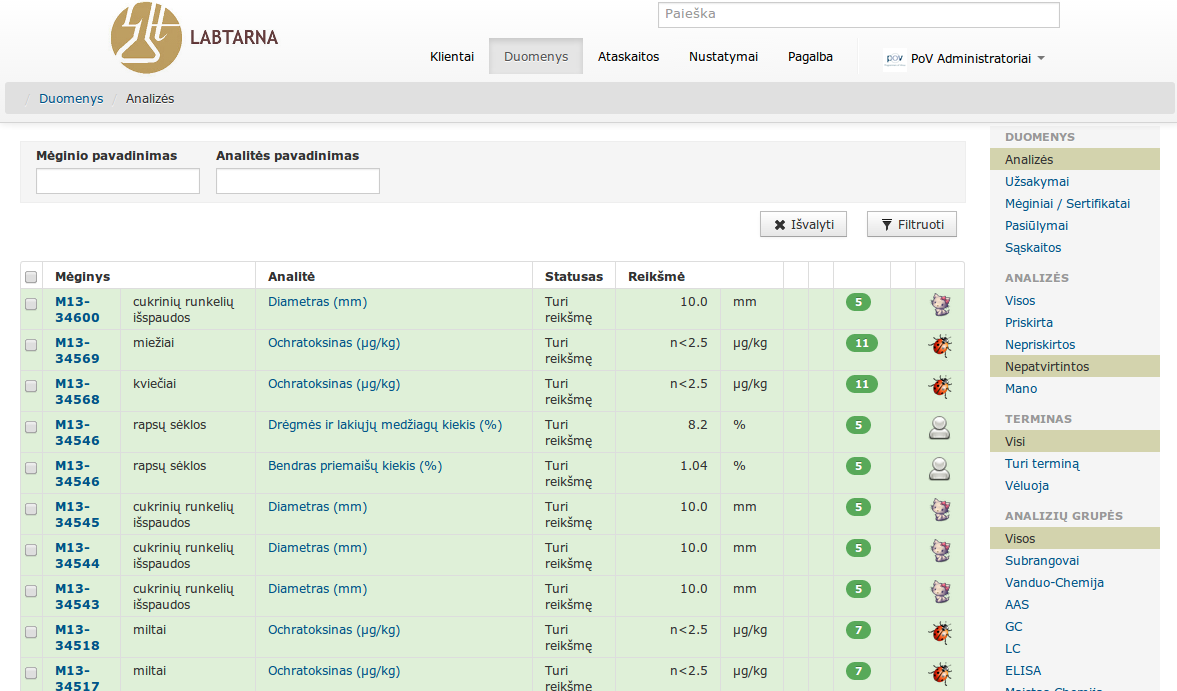Tick the checkbox for sample M13-34569
Screen dimensions: 1177x691
(x=31, y=344)
